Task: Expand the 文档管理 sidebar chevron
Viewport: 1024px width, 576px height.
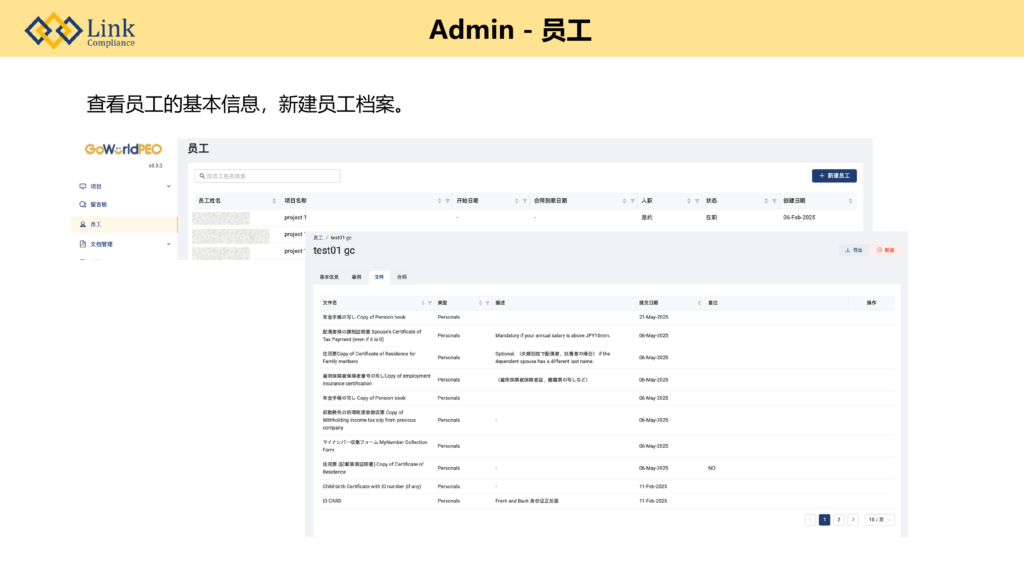Action: point(168,243)
